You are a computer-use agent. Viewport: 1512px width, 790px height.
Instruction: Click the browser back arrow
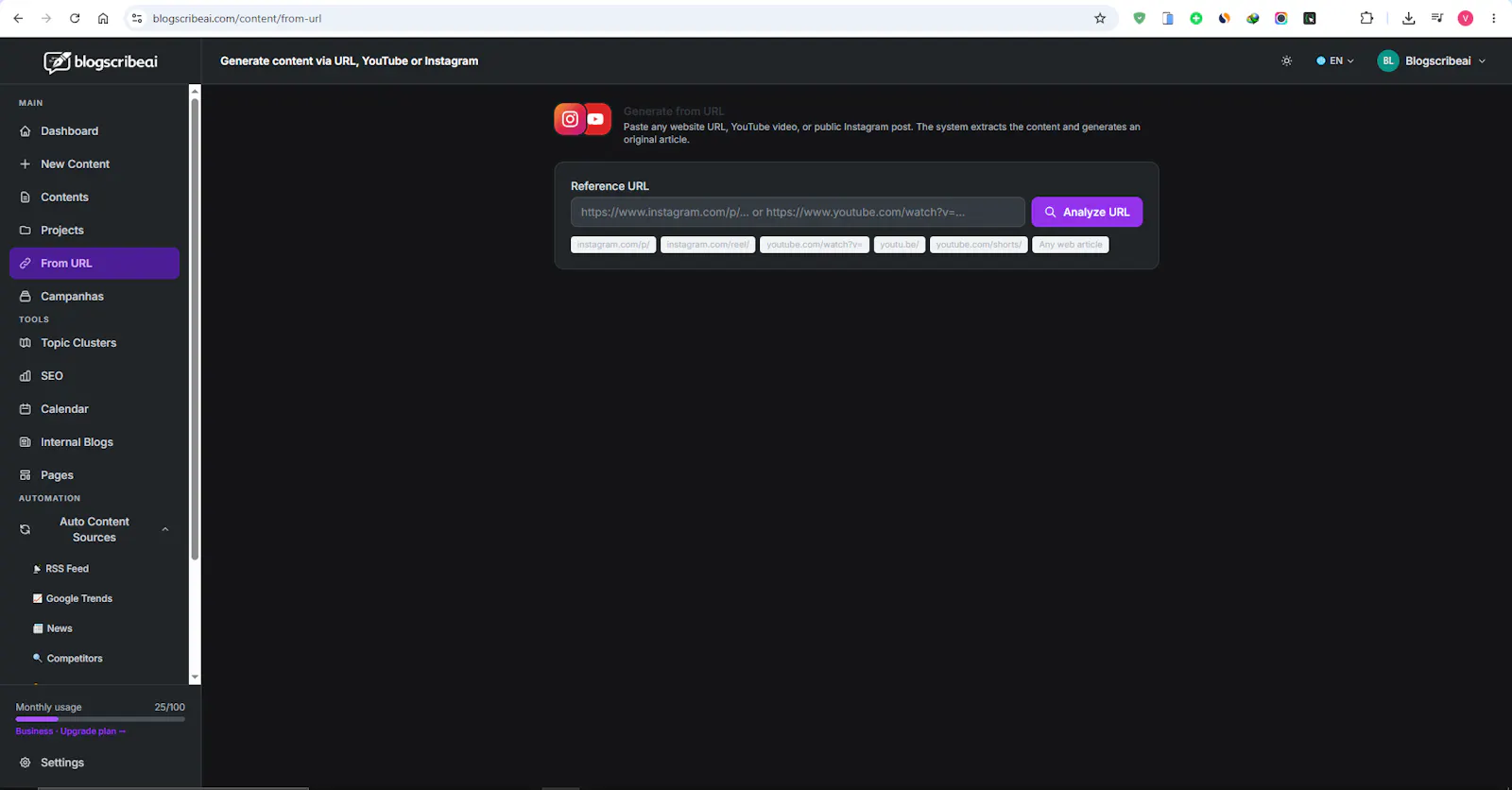[18, 18]
